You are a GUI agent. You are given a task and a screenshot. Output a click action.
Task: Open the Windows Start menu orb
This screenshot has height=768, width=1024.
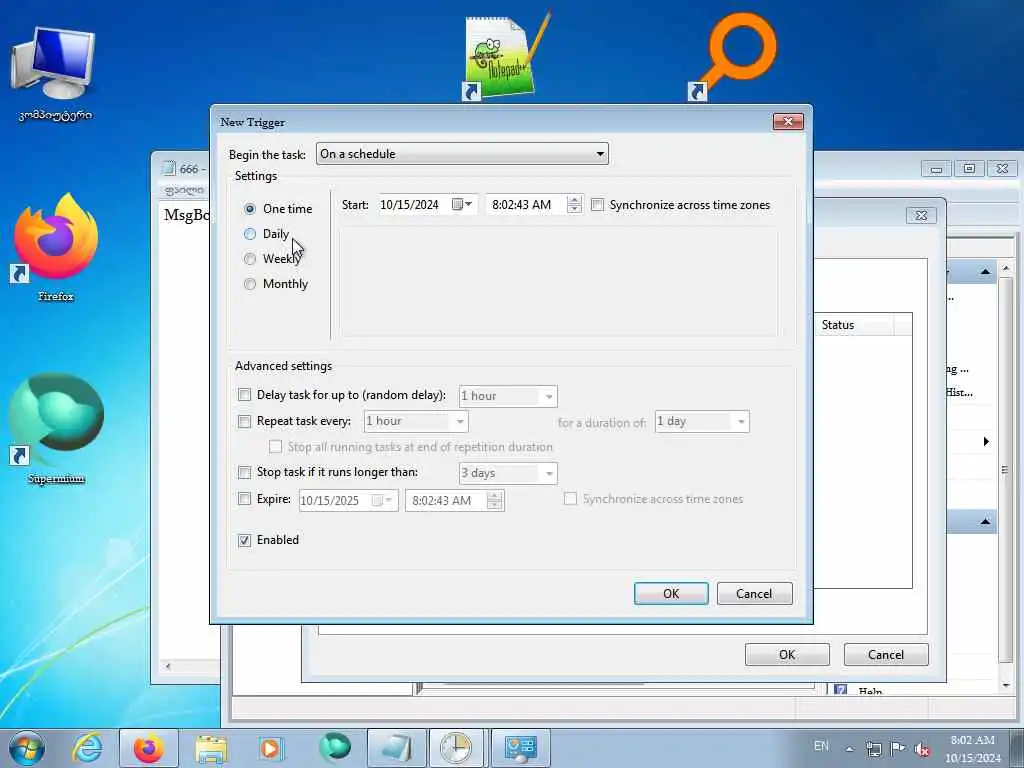coord(27,748)
